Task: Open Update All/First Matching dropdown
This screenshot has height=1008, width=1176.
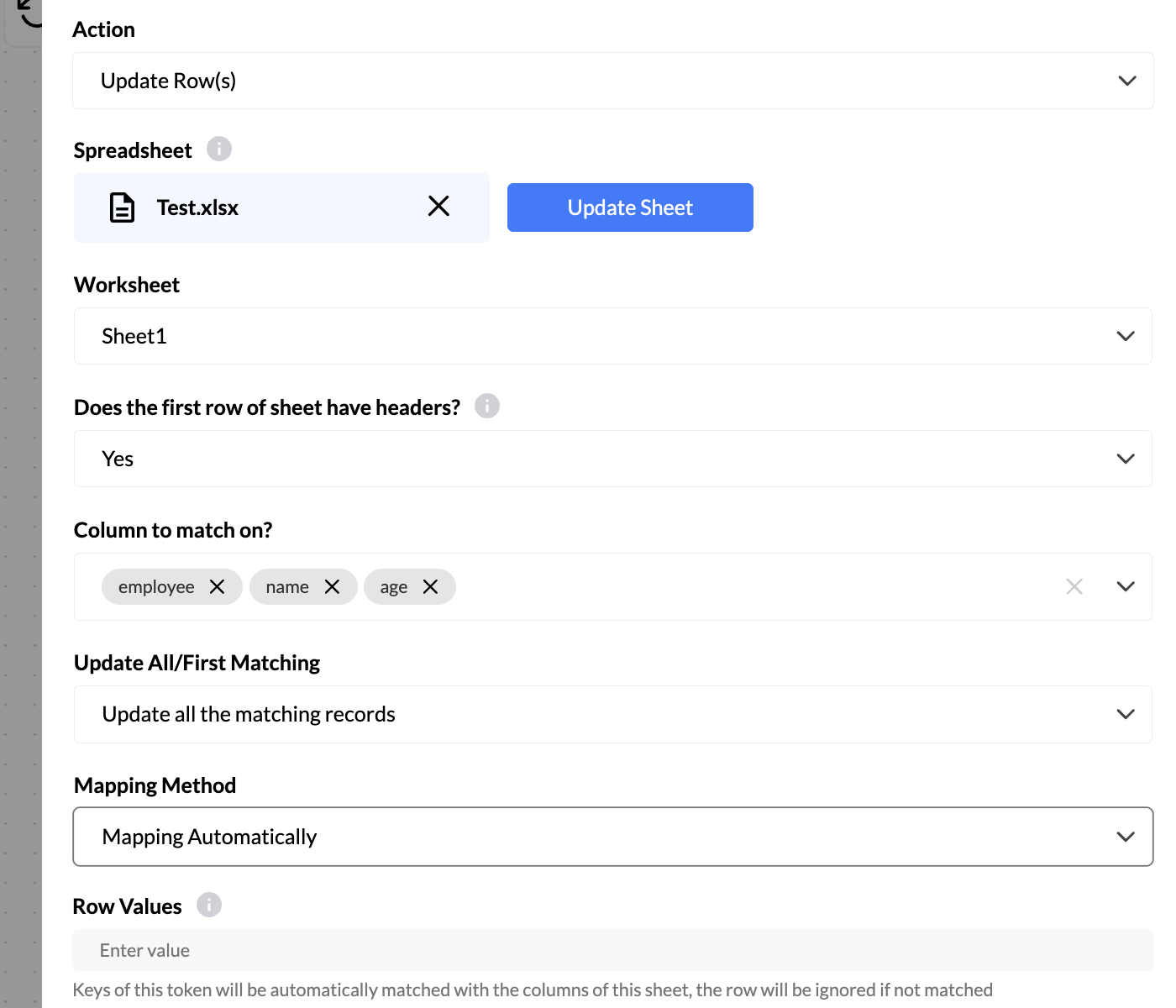Action: pyautogui.click(x=612, y=714)
